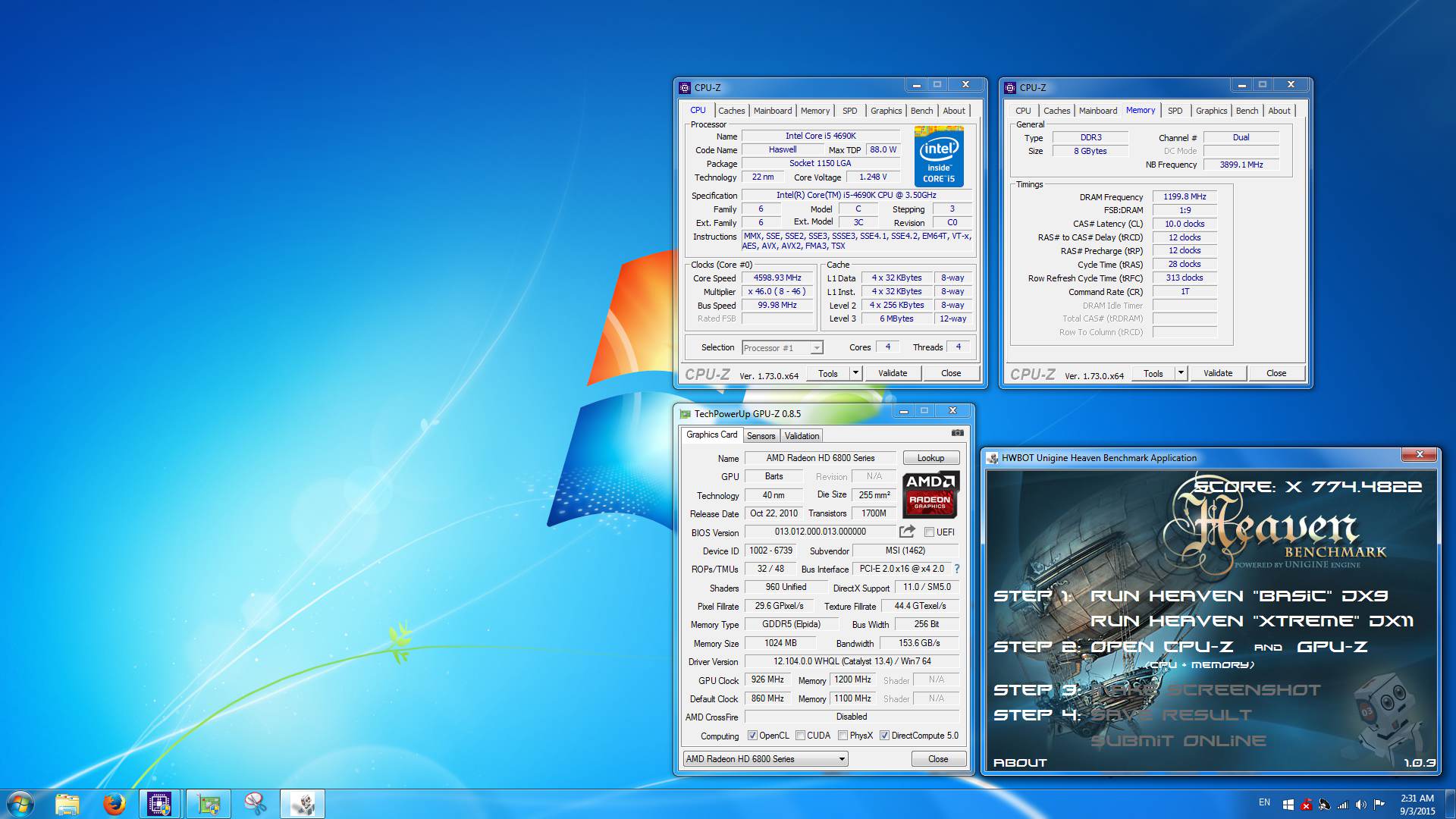Open Mainboard tab in left CPU-Z window

pos(773,111)
